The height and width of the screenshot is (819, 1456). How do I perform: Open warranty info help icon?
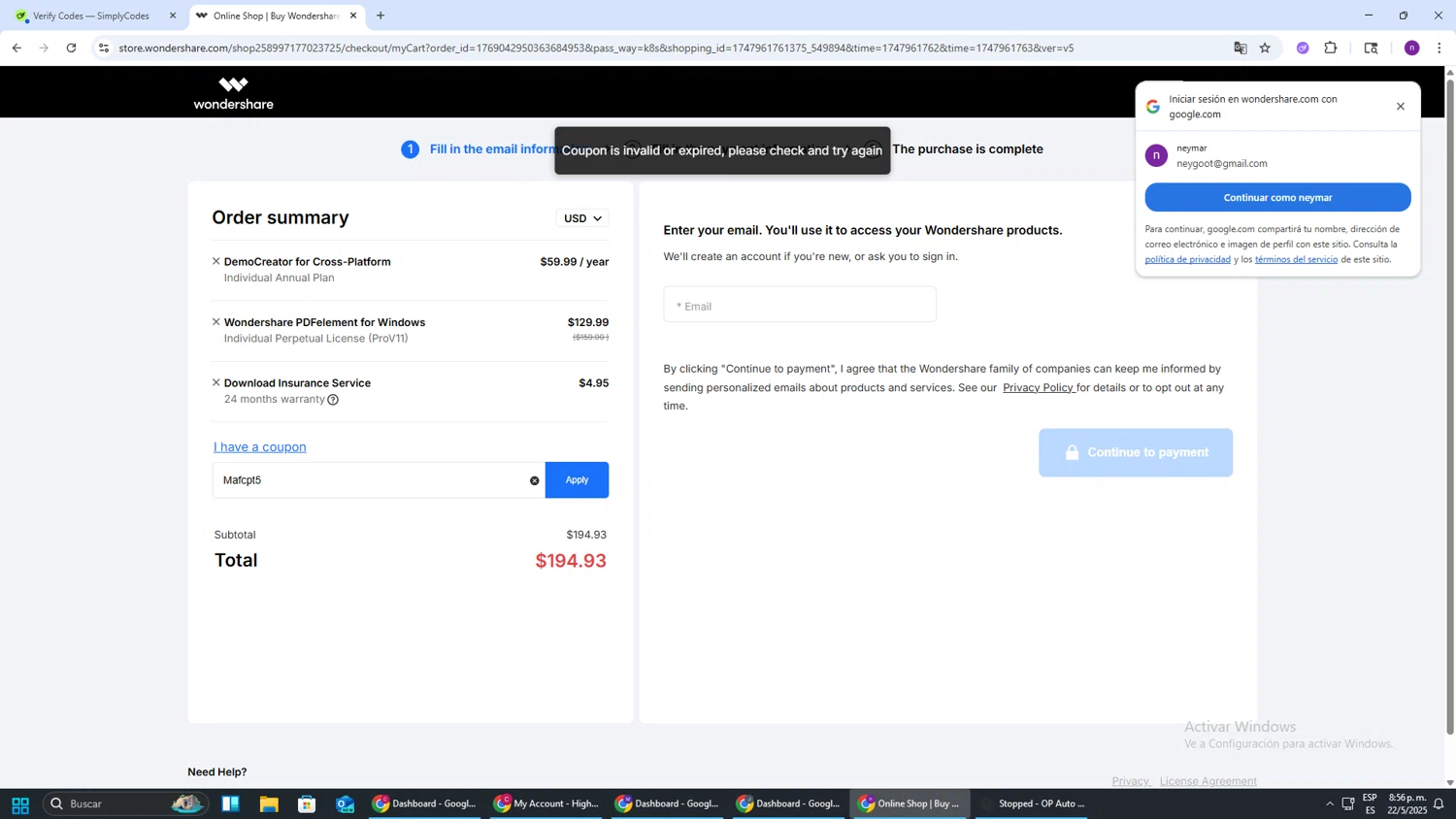(x=333, y=400)
